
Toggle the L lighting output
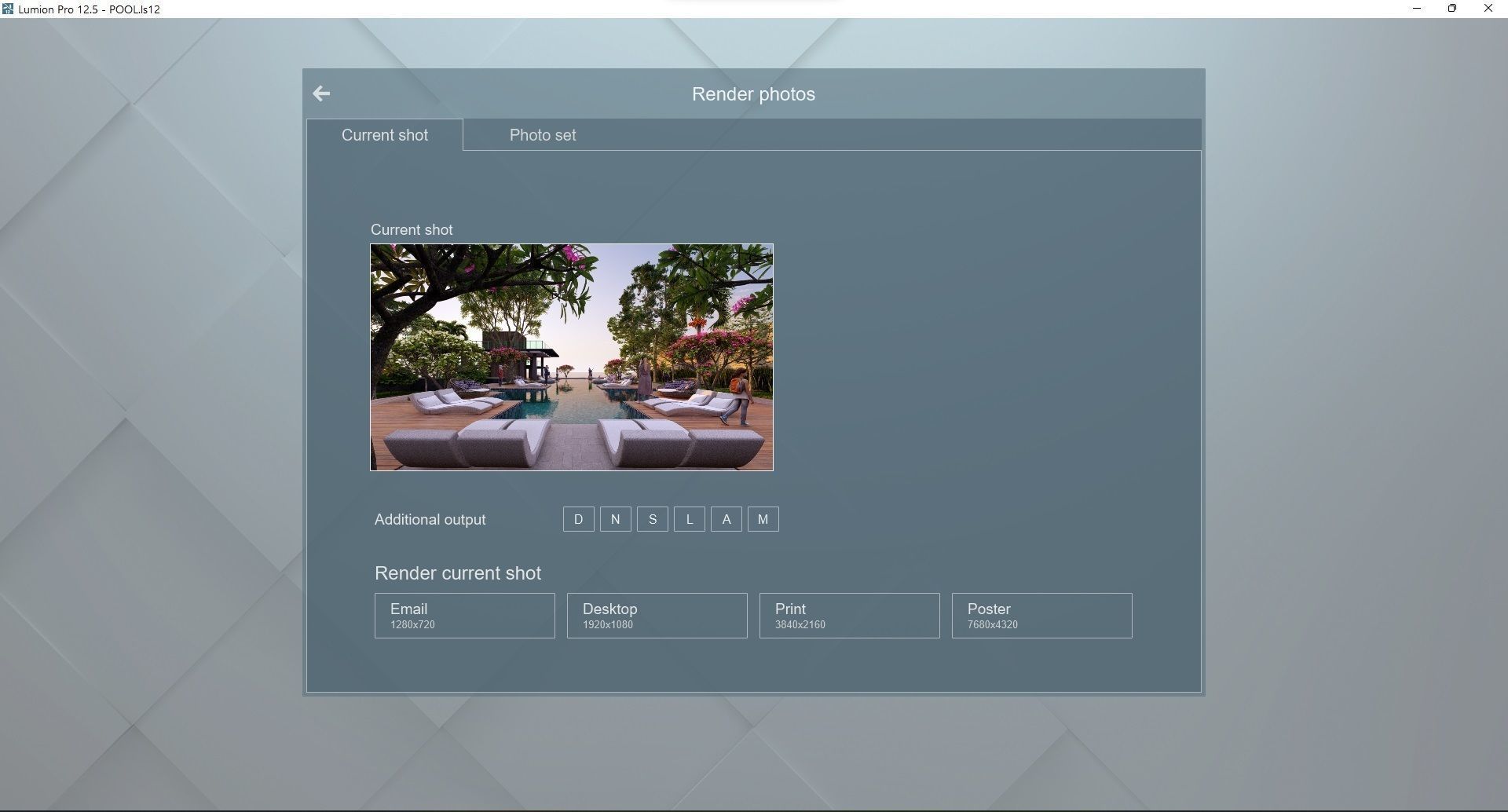click(x=690, y=519)
